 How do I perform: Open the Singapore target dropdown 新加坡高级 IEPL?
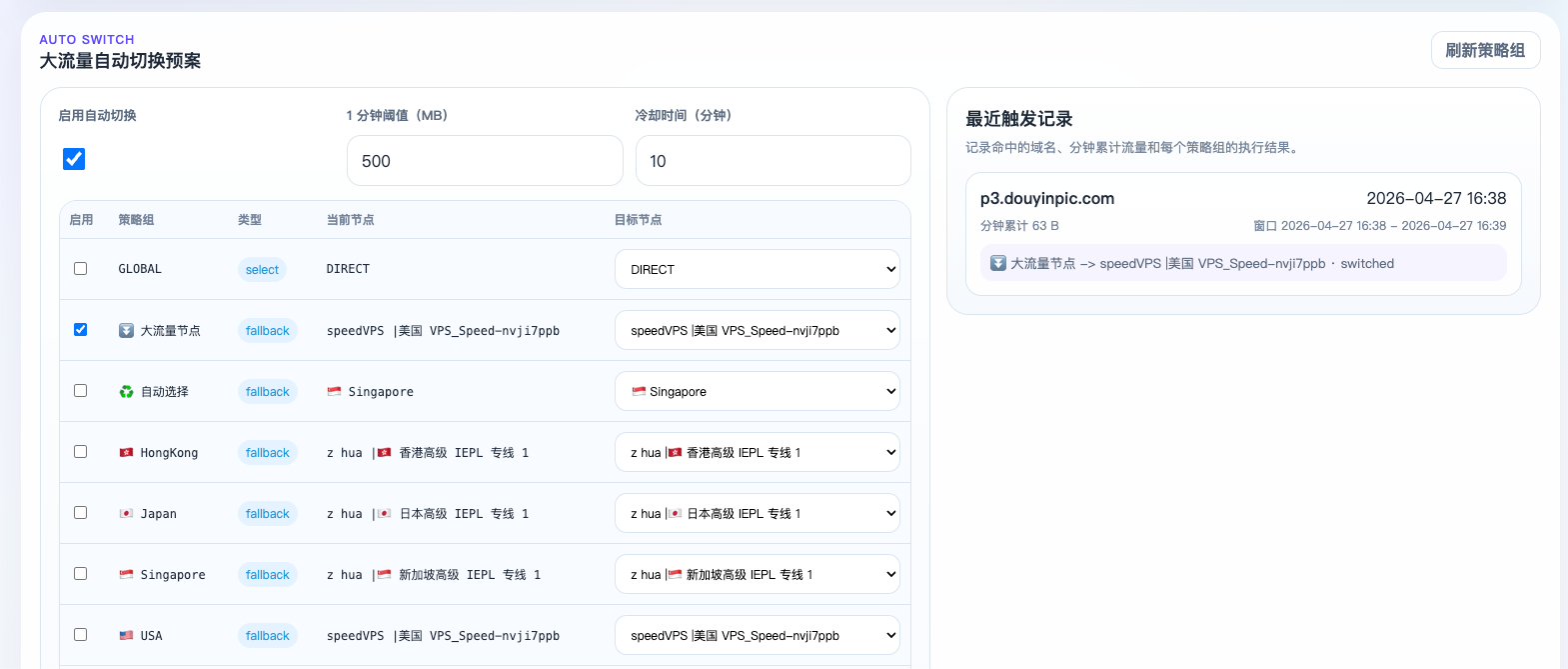tap(757, 574)
